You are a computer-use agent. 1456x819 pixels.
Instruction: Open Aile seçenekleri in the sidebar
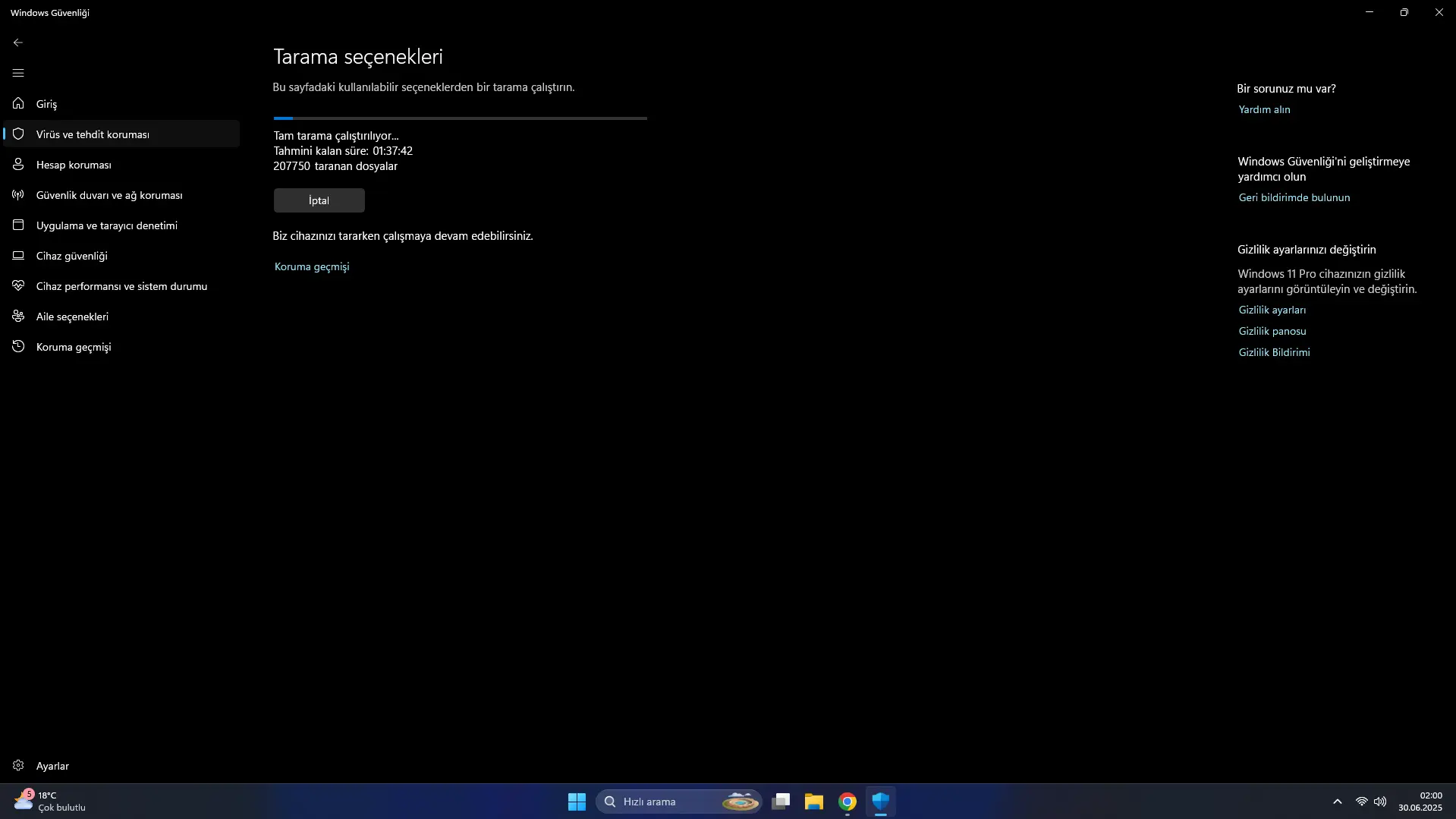(x=121, y=317)
